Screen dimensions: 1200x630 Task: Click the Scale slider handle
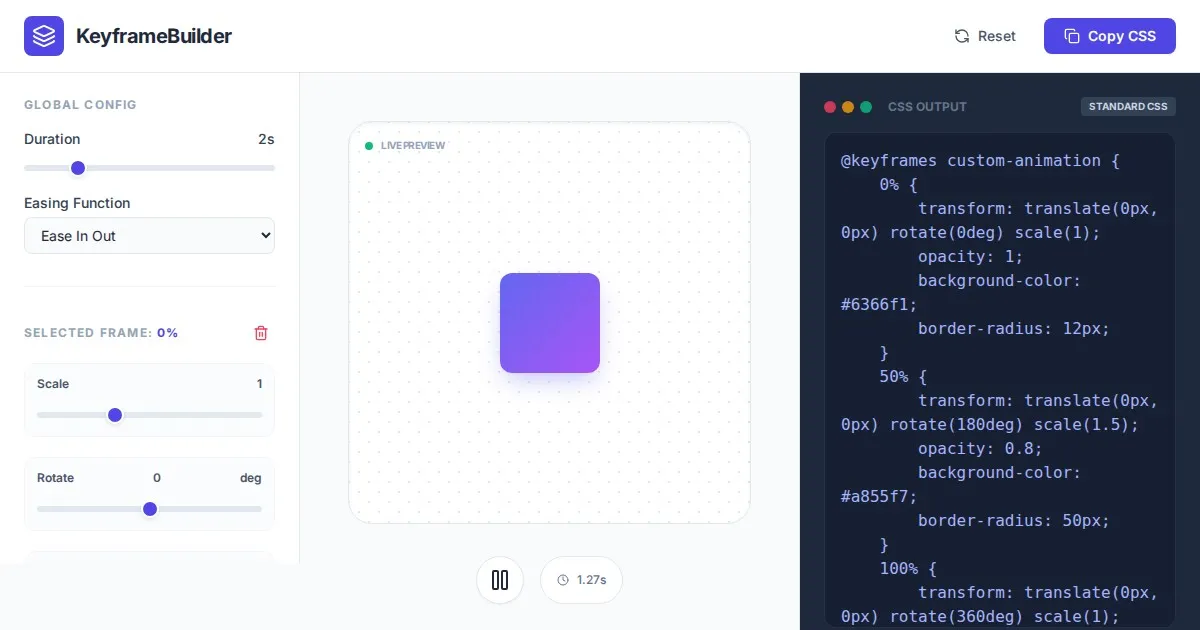[x=115, y=415]
